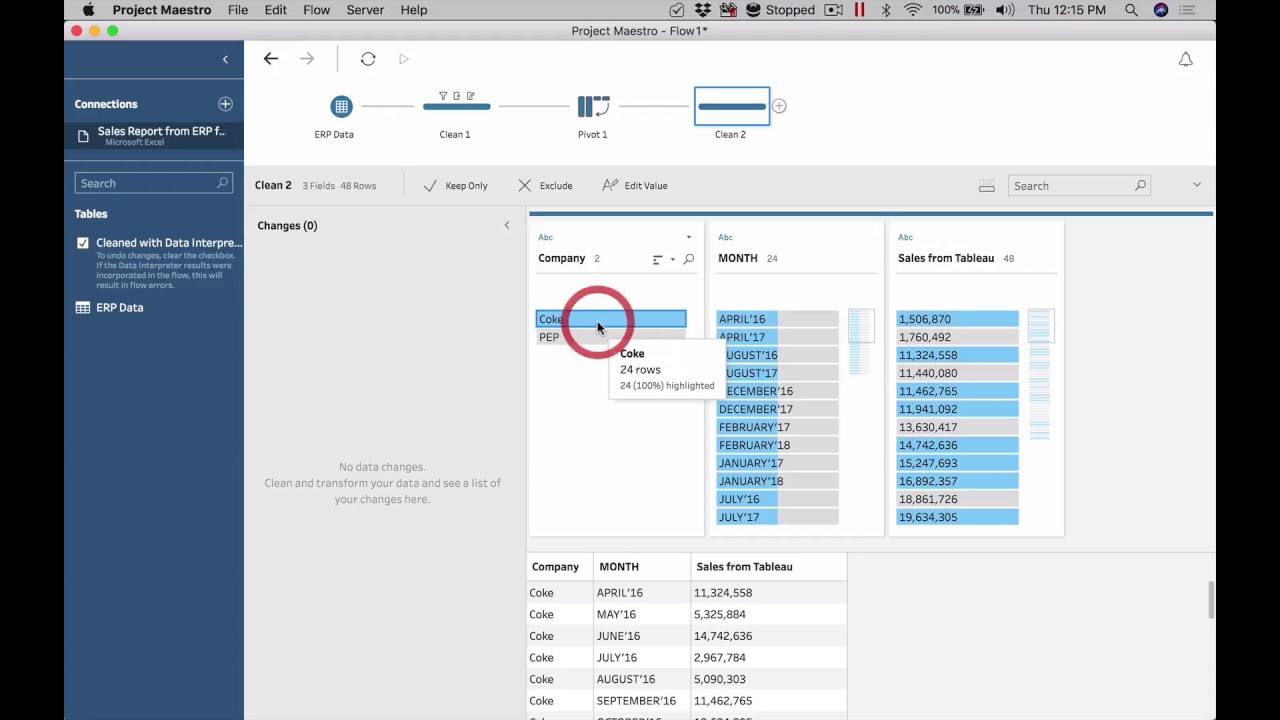Select value 13,630,417 in Sales field
This screenshot has width=1280, height=720.
point(957,427)
